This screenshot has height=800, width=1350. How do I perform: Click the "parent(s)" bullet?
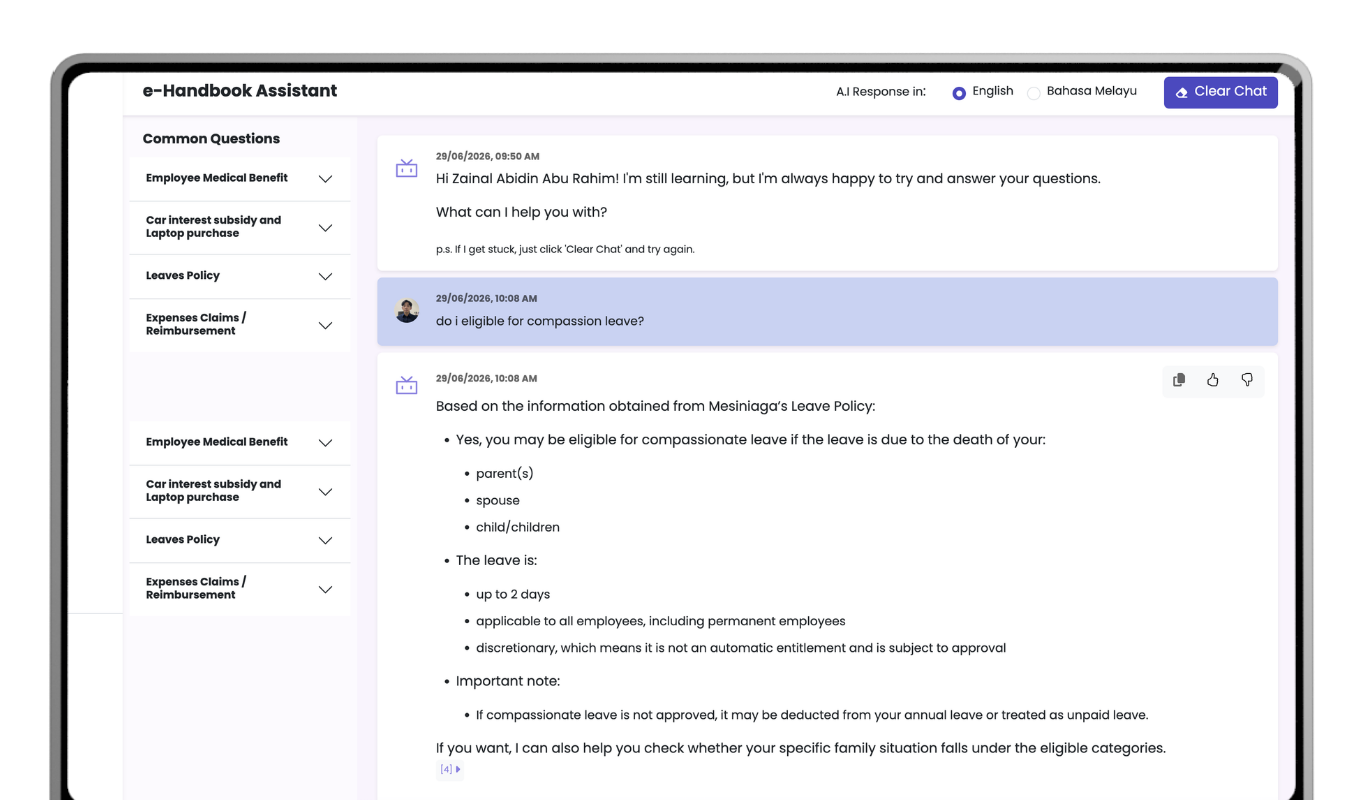(x=504, y=474)
